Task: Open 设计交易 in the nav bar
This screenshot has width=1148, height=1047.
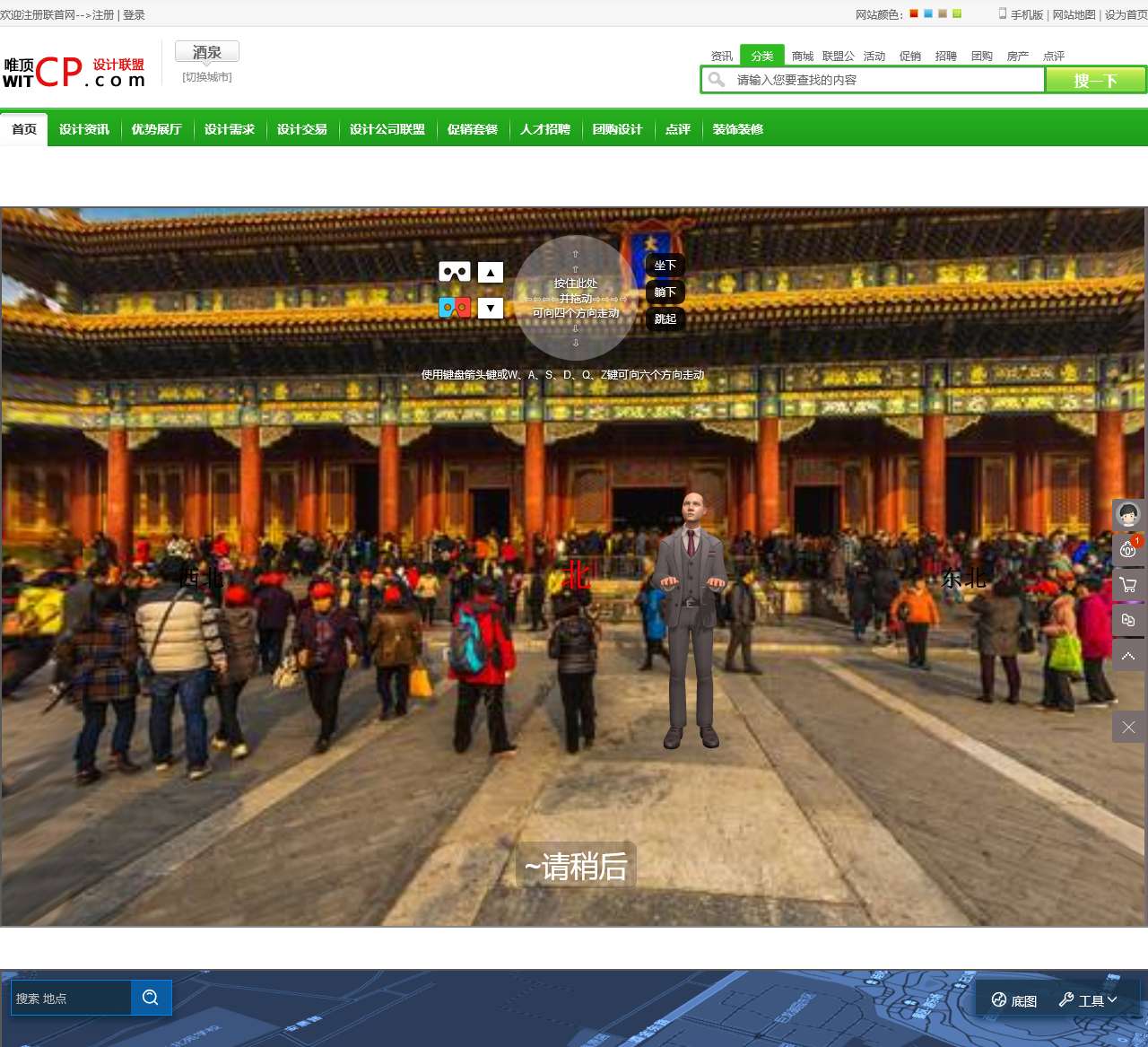Action: coord(302,129)
